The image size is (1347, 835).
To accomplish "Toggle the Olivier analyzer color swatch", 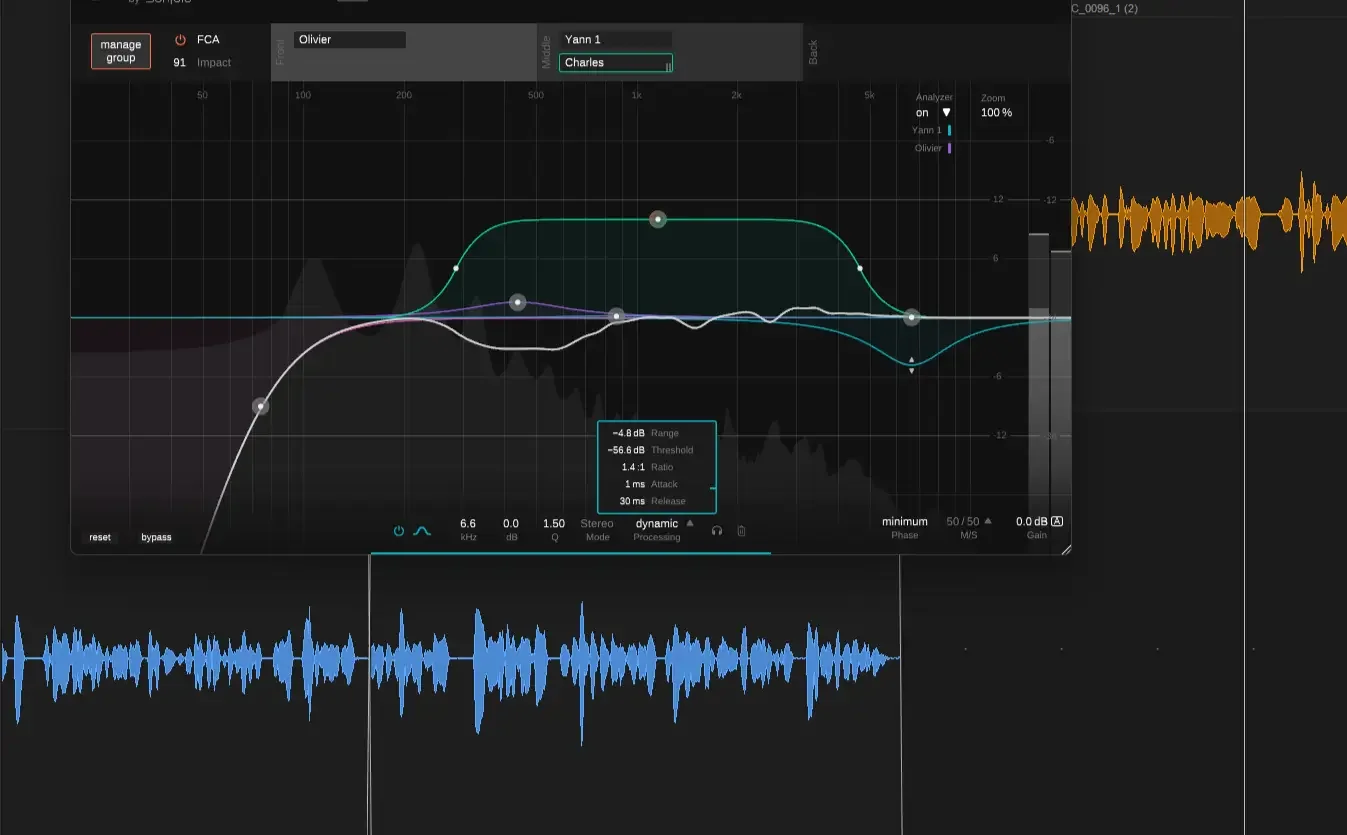I will (949, 148).
